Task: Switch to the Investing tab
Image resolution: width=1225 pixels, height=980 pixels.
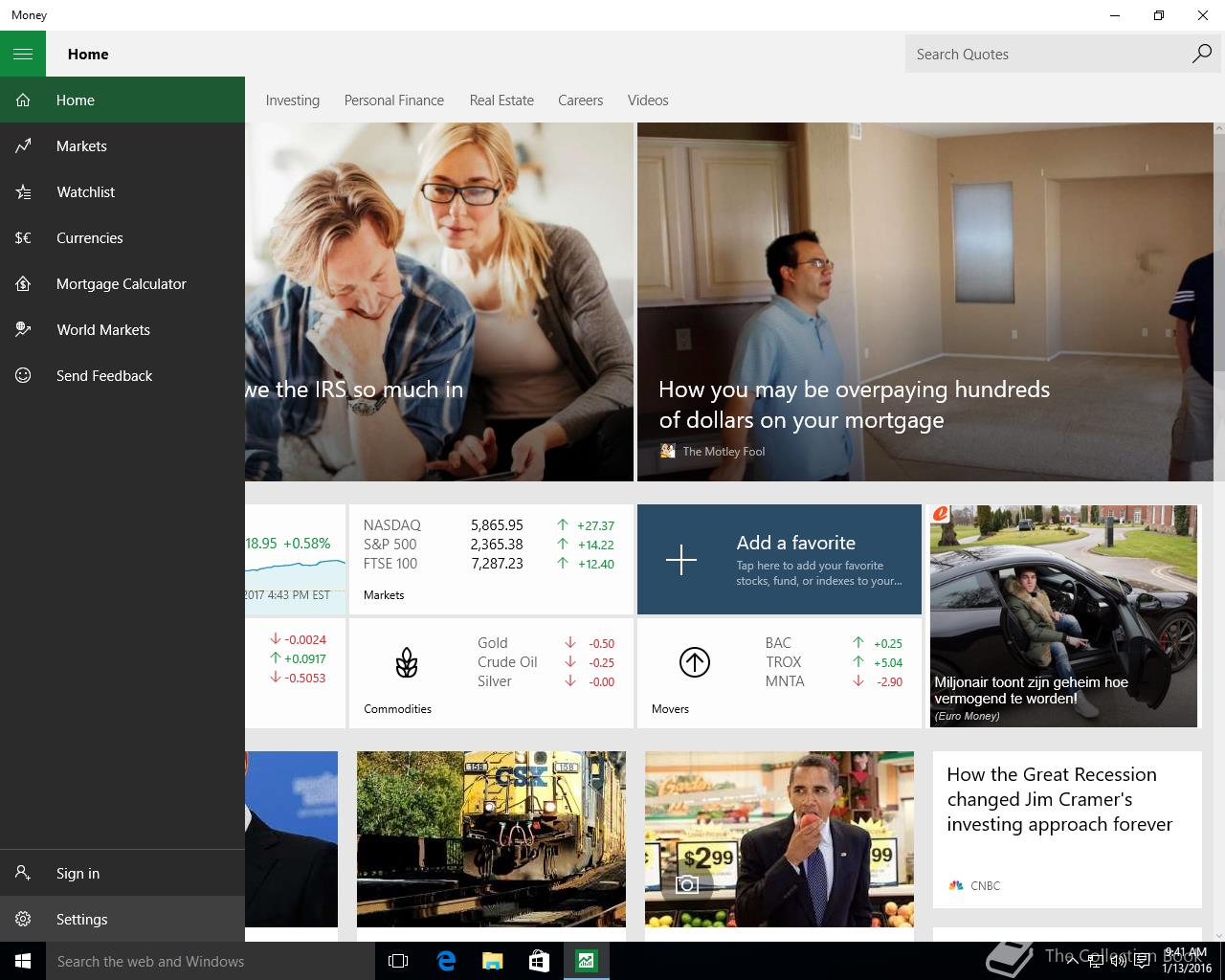Action: pyautogui.click(x=293, y=100)
